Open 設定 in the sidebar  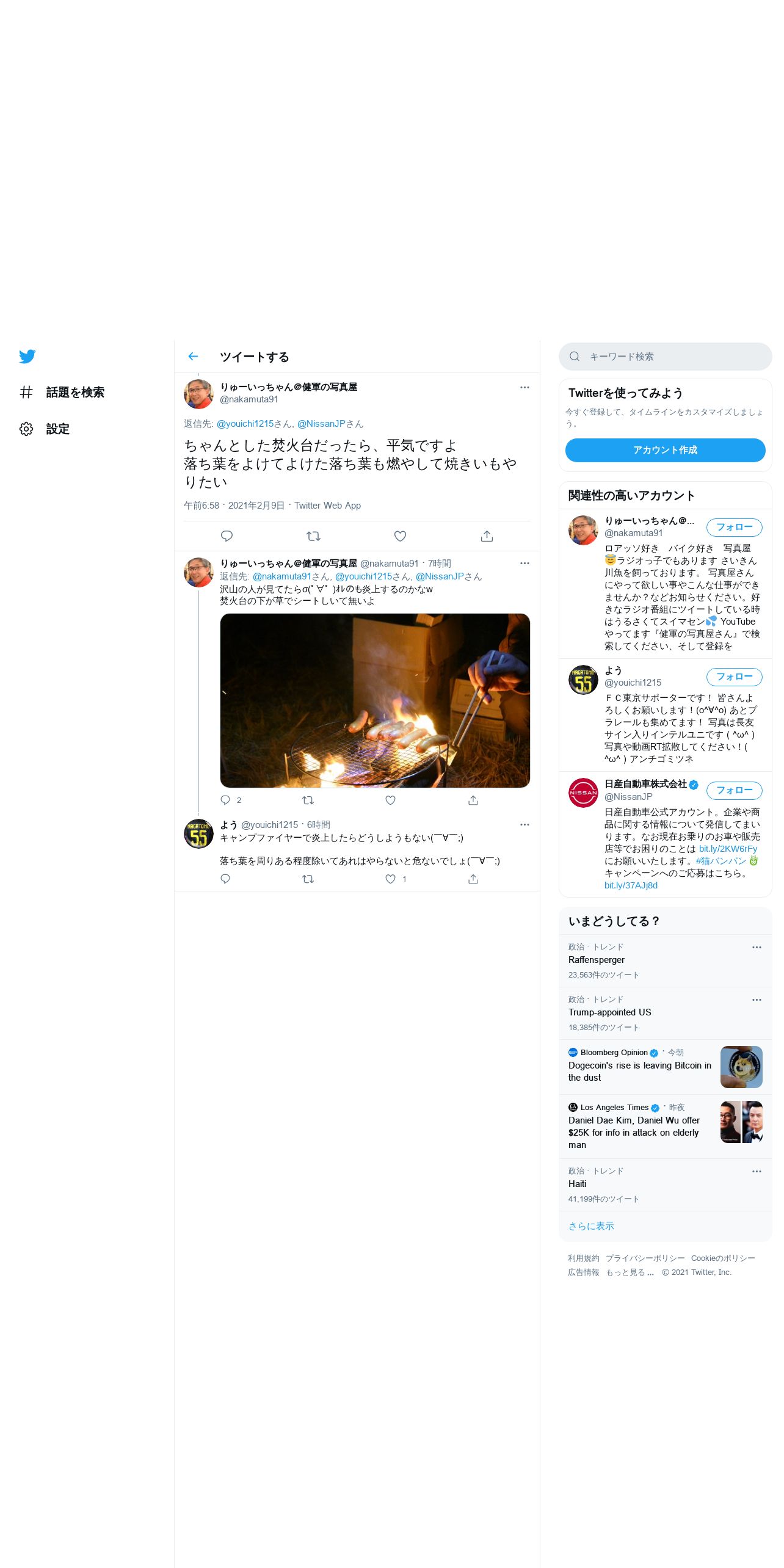pos(45,429)
